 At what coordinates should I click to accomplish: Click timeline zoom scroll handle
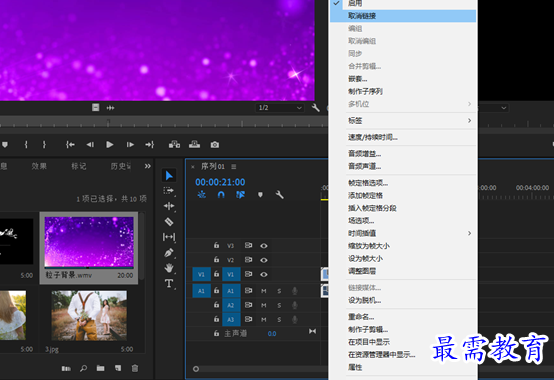coord(196,369)
